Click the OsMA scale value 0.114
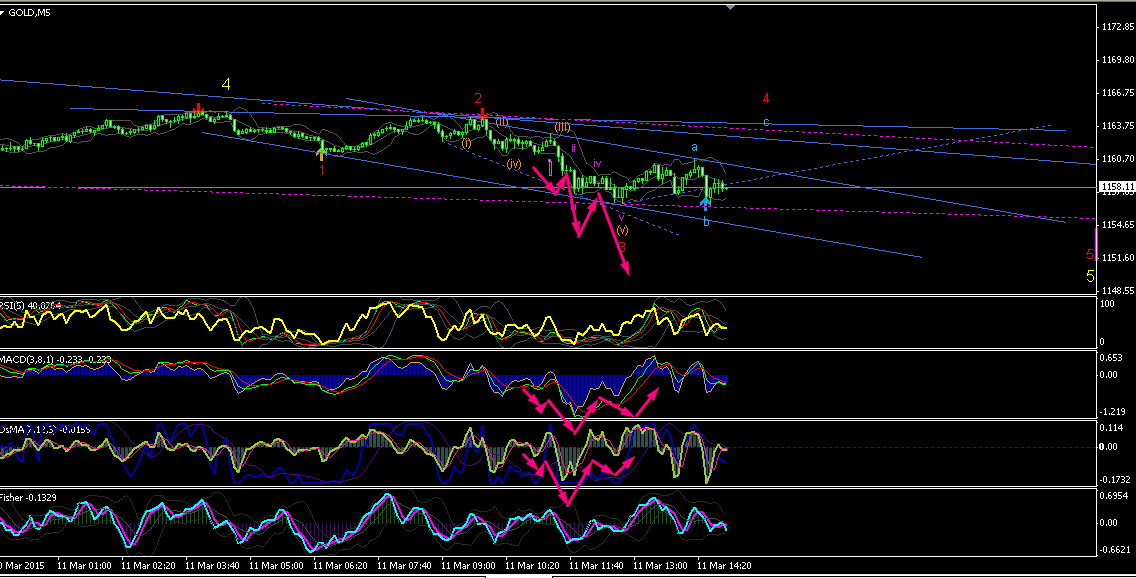 coord(1111,427)
